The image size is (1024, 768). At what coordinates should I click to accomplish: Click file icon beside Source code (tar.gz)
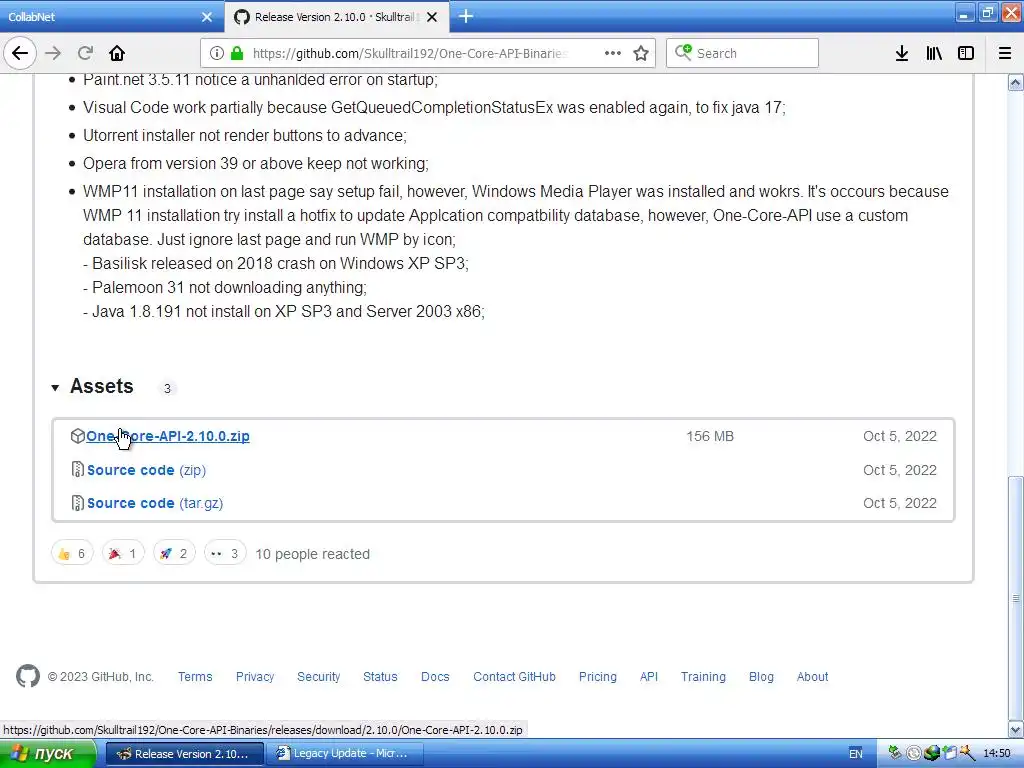coord(78,503)
